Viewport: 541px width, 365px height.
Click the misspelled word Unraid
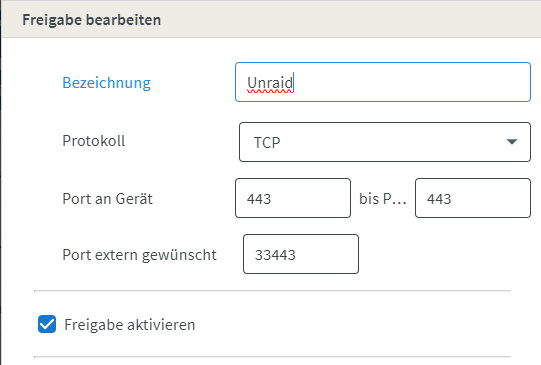click(x=270, y=83)
